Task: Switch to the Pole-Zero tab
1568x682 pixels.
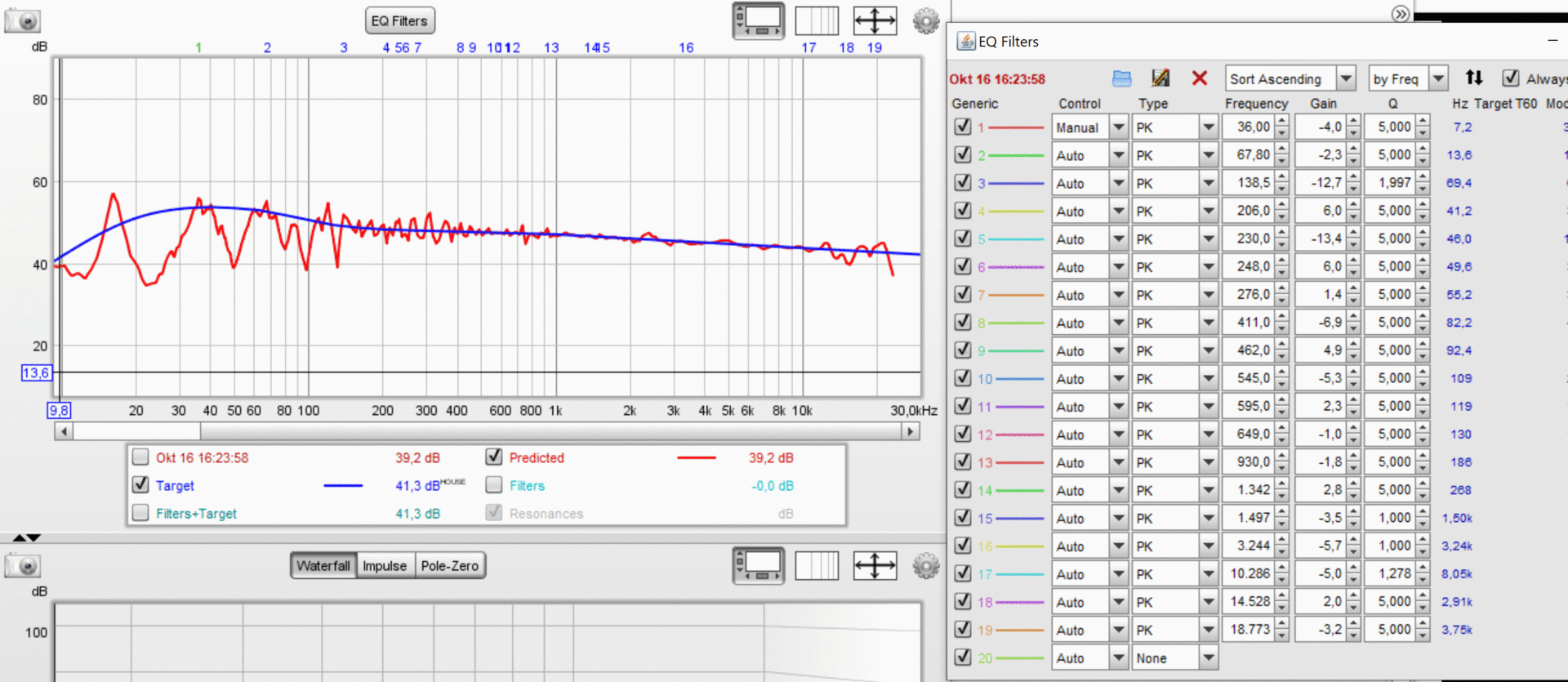Action: pyautogui.click(x=449, y=565)
